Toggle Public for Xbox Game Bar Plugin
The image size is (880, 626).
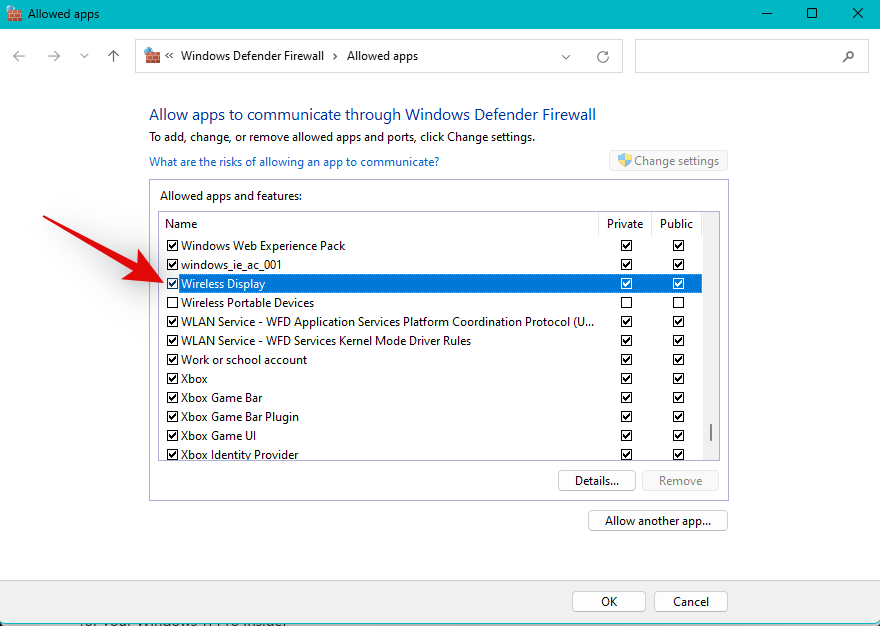click(x=679, y=417)
